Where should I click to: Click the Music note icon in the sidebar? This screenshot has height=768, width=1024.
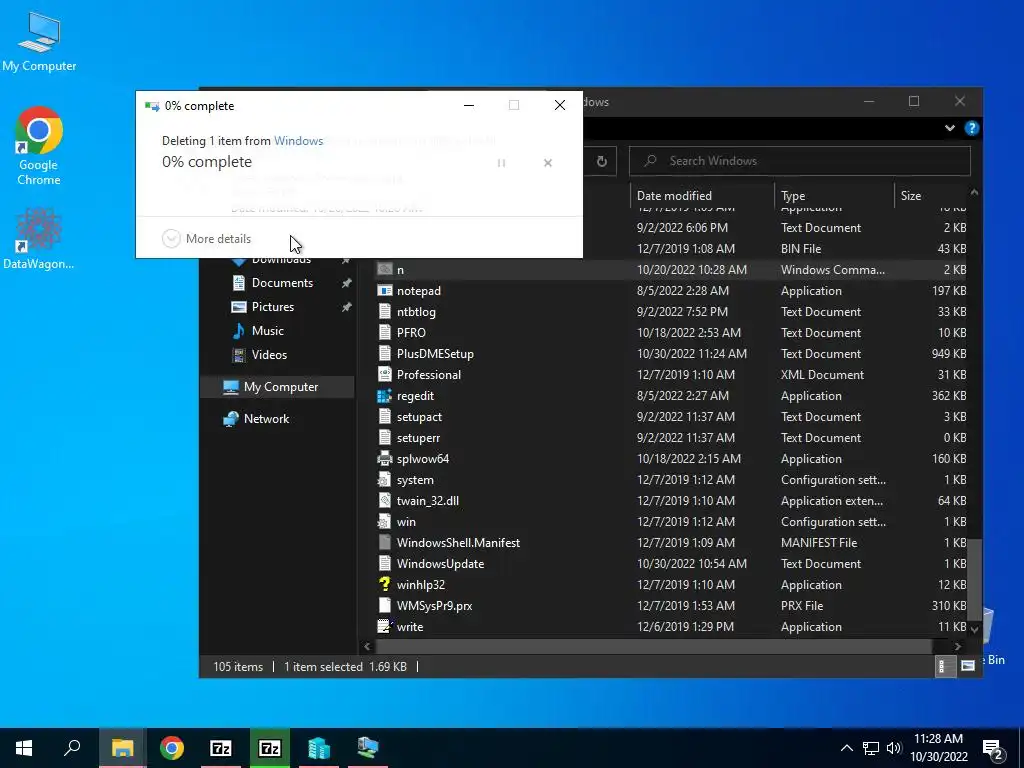[x=239, y=330]
